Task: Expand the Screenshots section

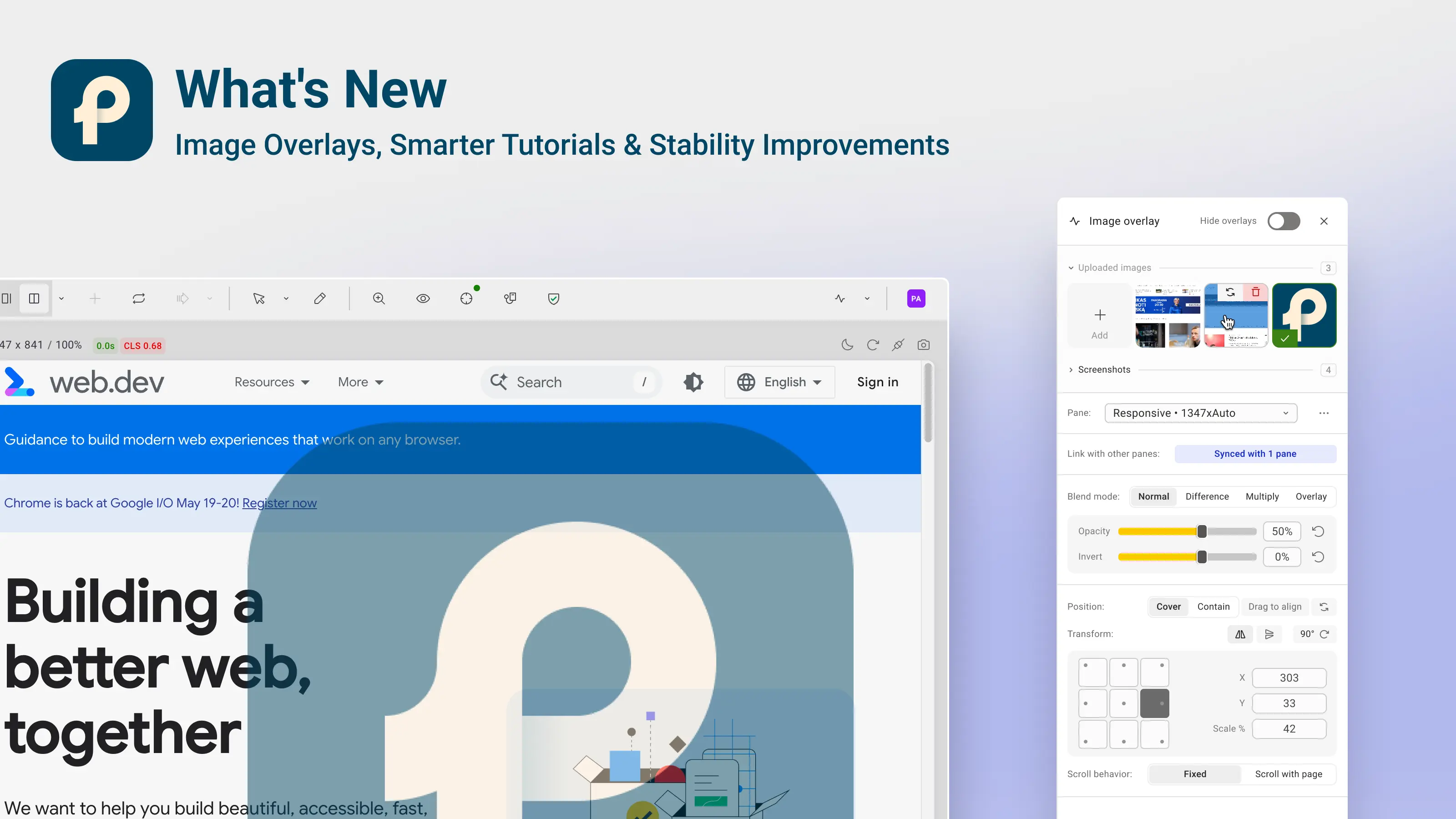Action: pos(1099,369)
